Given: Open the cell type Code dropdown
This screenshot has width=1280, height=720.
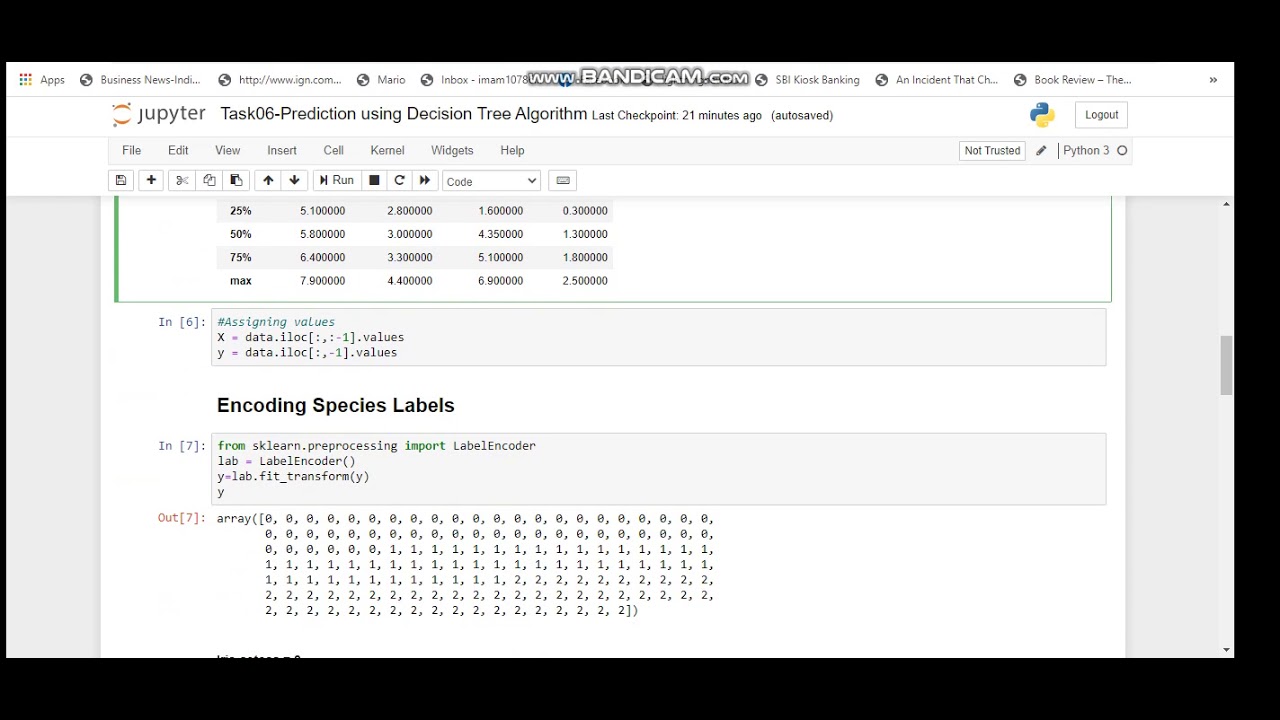Looking at the screenshot, I should click(x=491, y=181).
